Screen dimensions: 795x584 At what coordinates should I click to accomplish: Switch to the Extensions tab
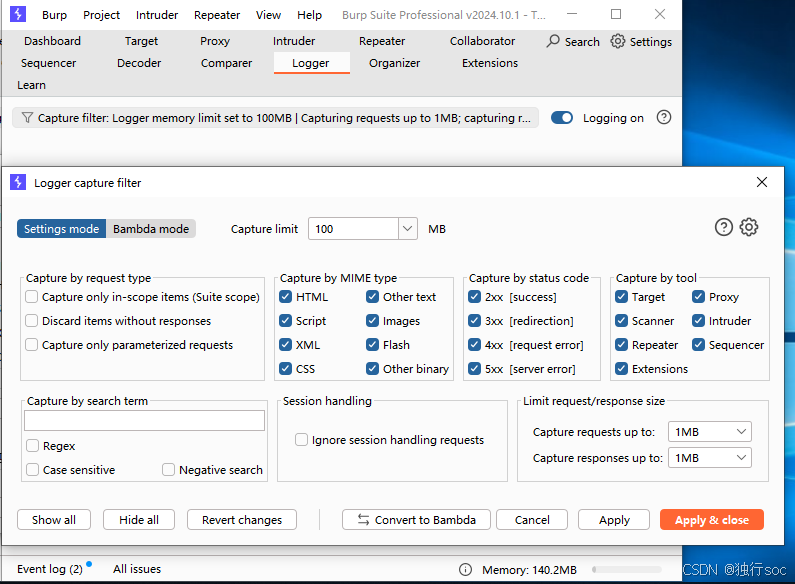click(490, 63)
